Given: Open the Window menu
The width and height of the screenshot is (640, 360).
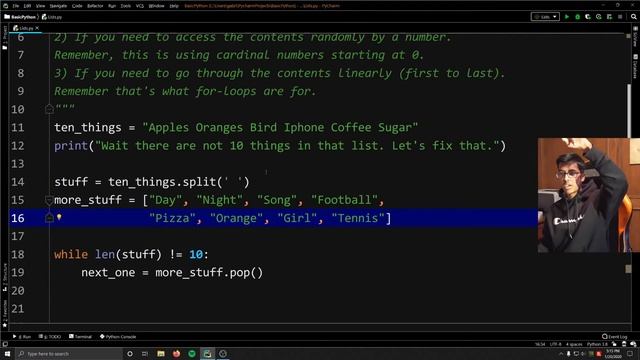Looking at the screenshot, I should click(x=156, y=6).
